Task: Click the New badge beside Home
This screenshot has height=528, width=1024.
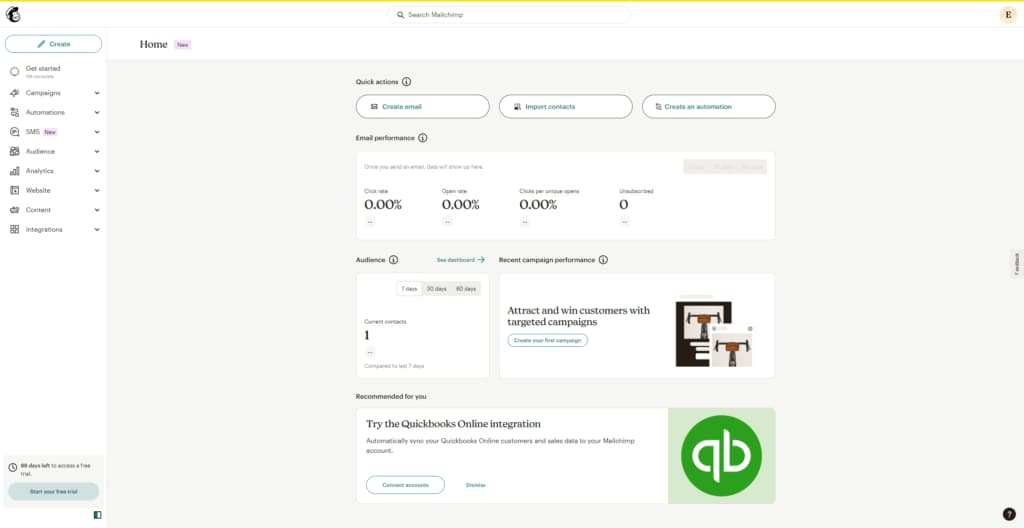Action: (x=182, y=44)
